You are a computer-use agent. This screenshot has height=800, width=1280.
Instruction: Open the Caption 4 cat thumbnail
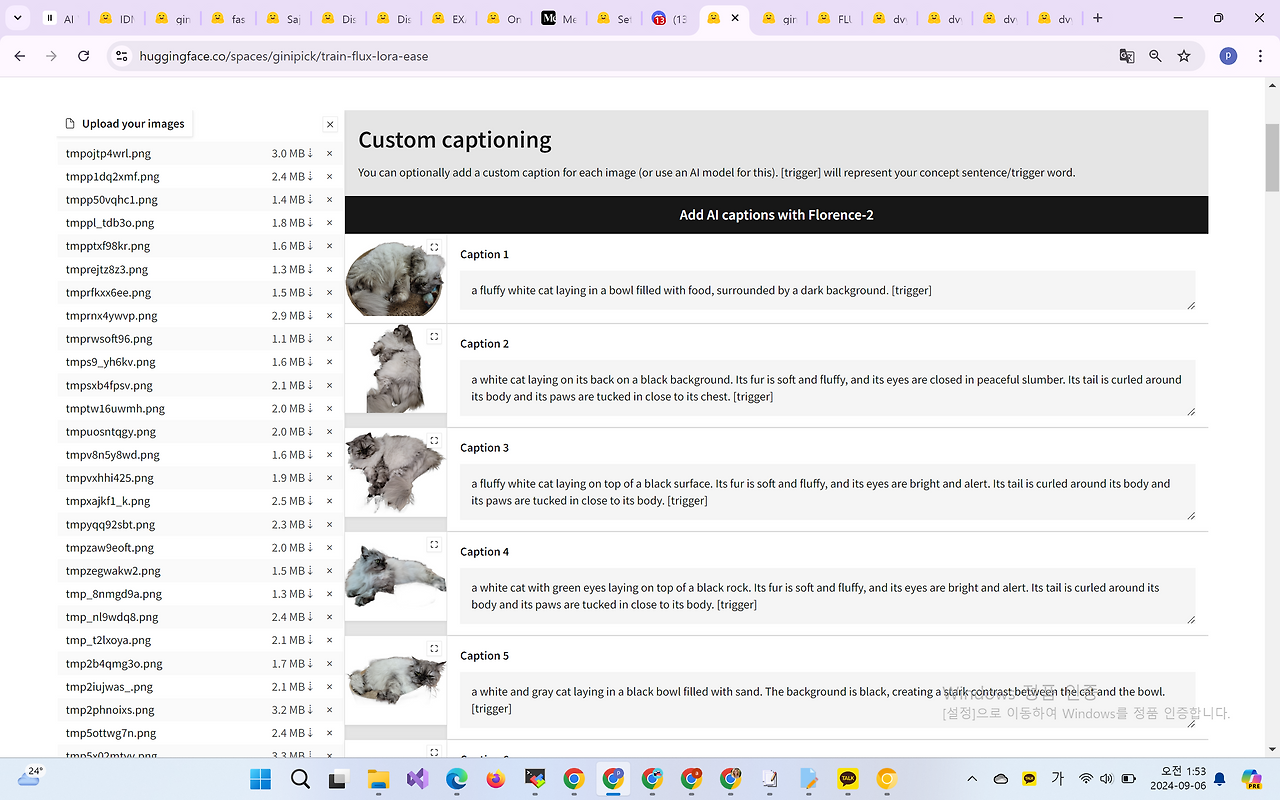click(x=396, y=577)
